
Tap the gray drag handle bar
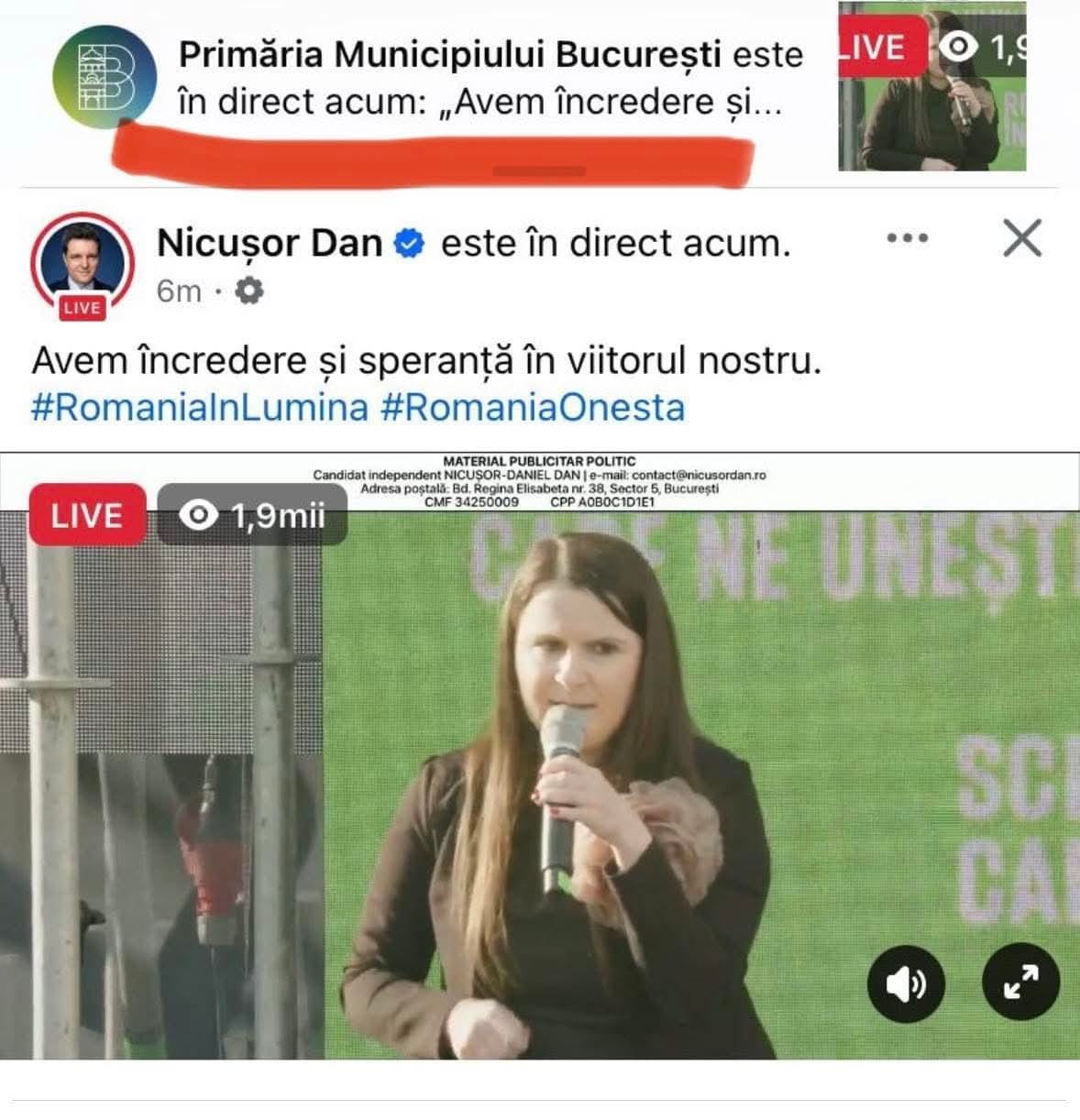coord(539,171)
